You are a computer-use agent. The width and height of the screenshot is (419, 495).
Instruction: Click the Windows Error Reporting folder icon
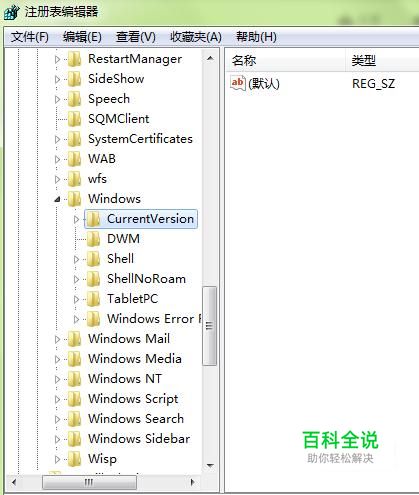(93, 319)
